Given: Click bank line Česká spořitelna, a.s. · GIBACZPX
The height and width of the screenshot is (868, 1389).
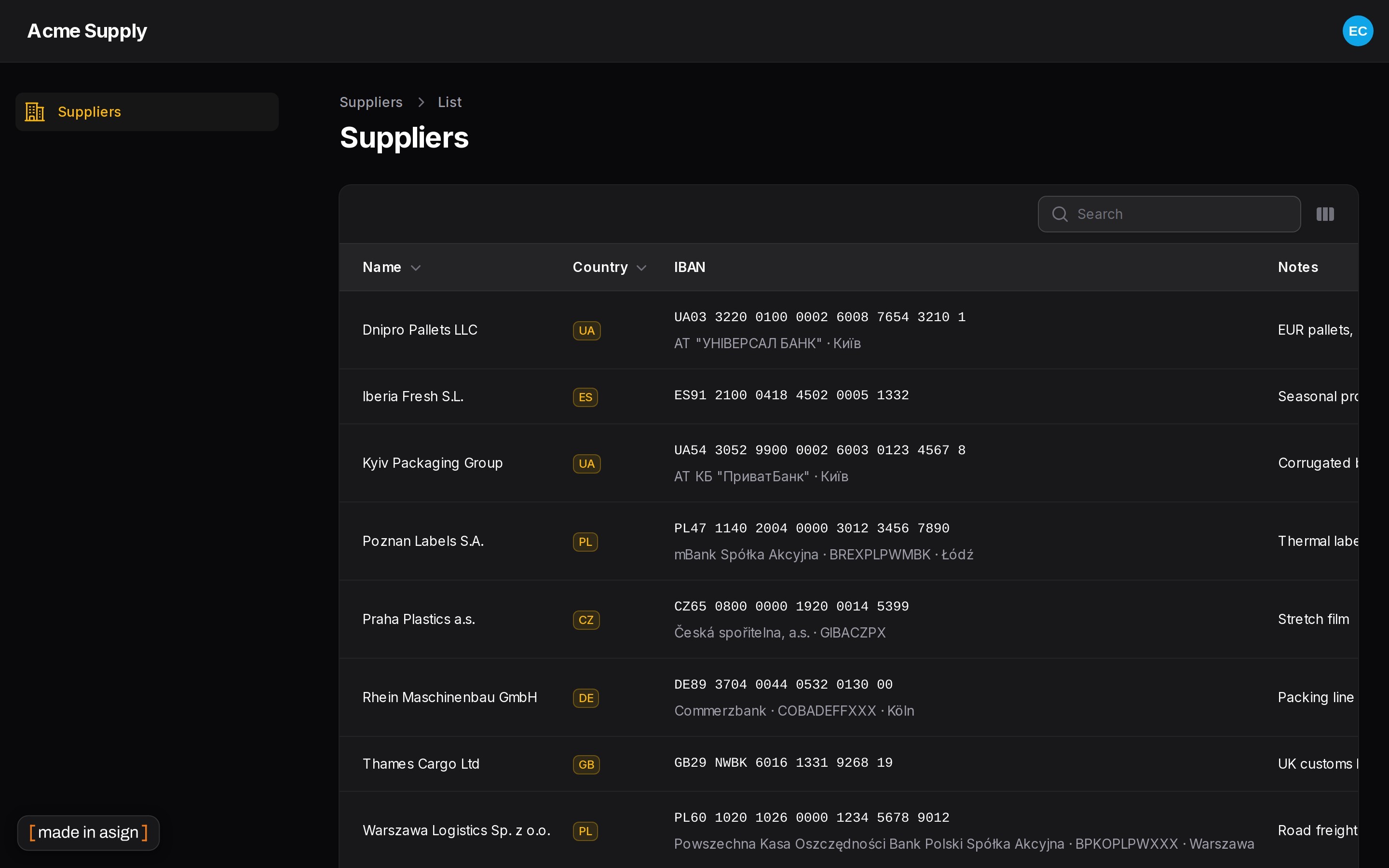Looking at the screenshot, I should coord(780,633).
